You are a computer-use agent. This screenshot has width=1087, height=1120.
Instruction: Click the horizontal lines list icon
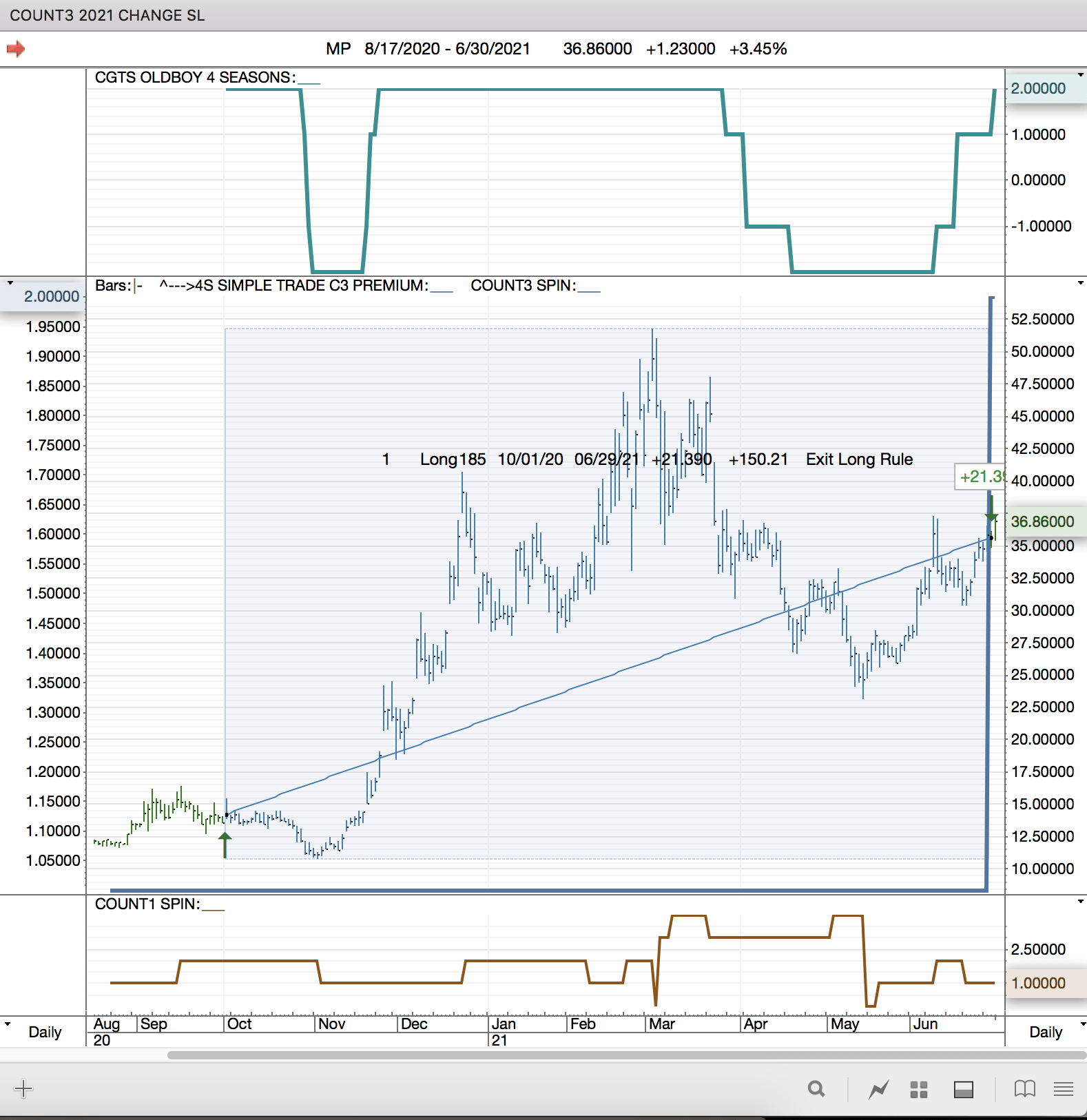click(1064, 1089)
